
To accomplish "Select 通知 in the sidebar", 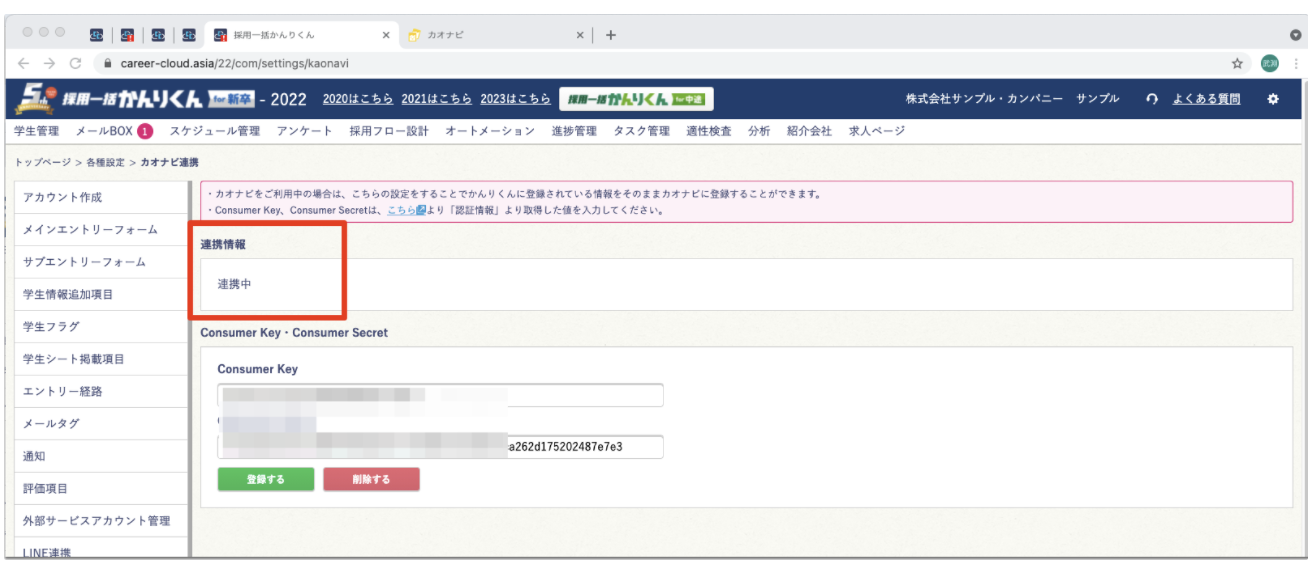I will tap(102, 456).
